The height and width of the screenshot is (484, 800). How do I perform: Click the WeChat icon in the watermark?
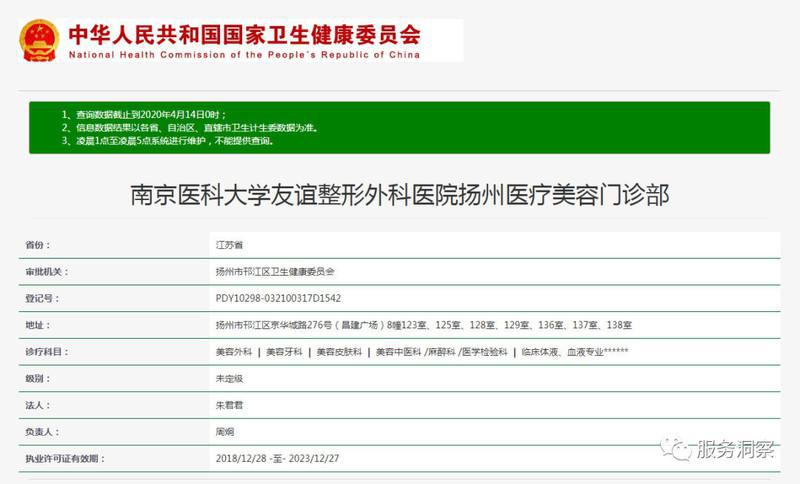point(680,449)
